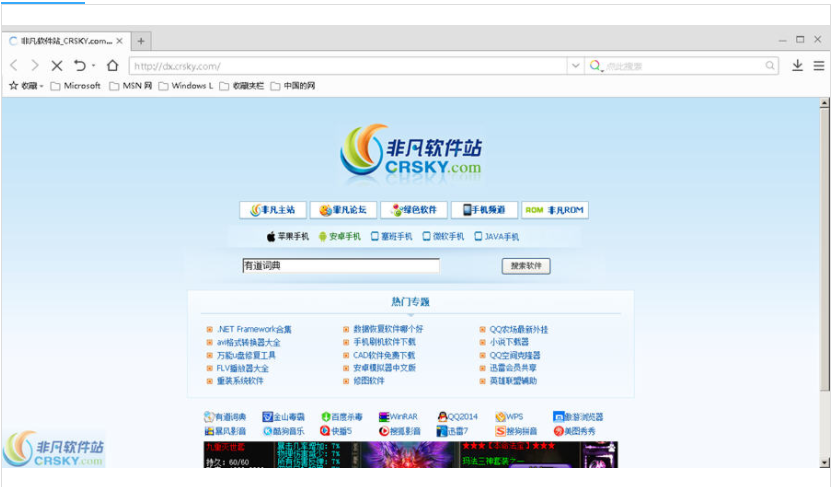The height and width of the screenshot is (487, 832).
Task: Click the WinRAR app icon
Action: 384,416
